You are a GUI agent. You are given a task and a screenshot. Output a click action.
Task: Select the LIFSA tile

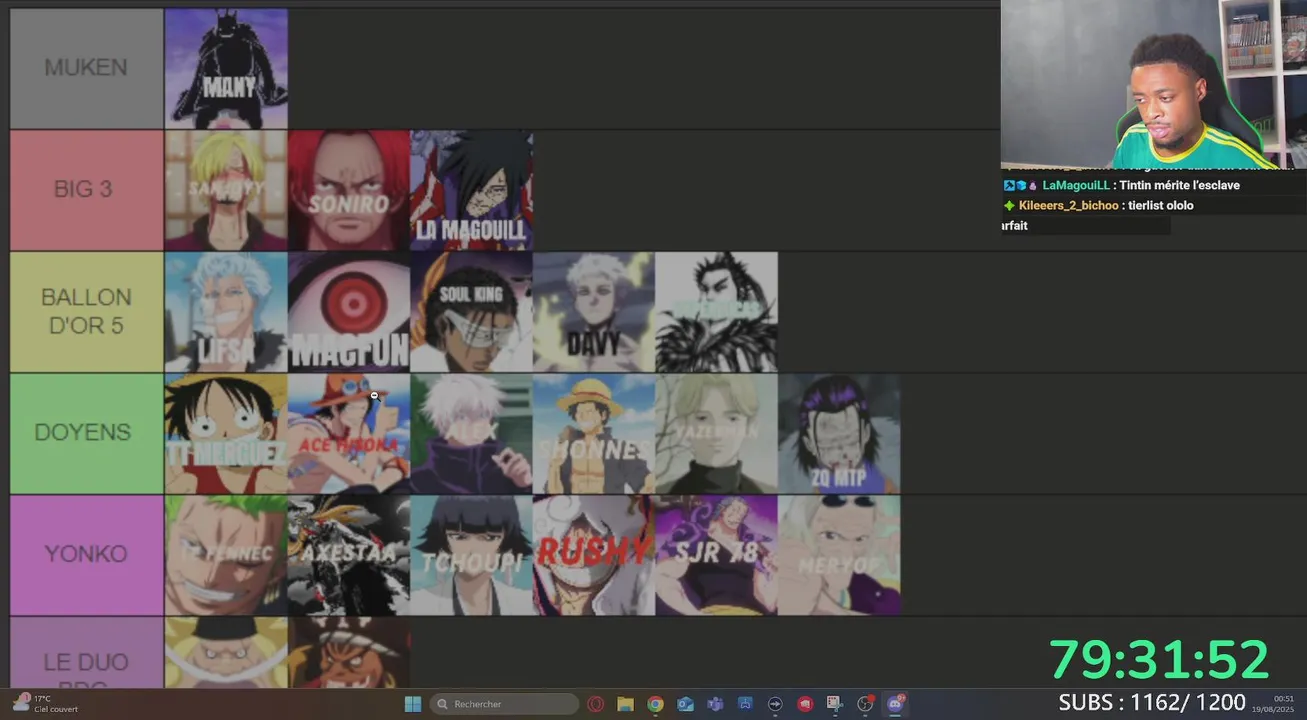(226, 312)
